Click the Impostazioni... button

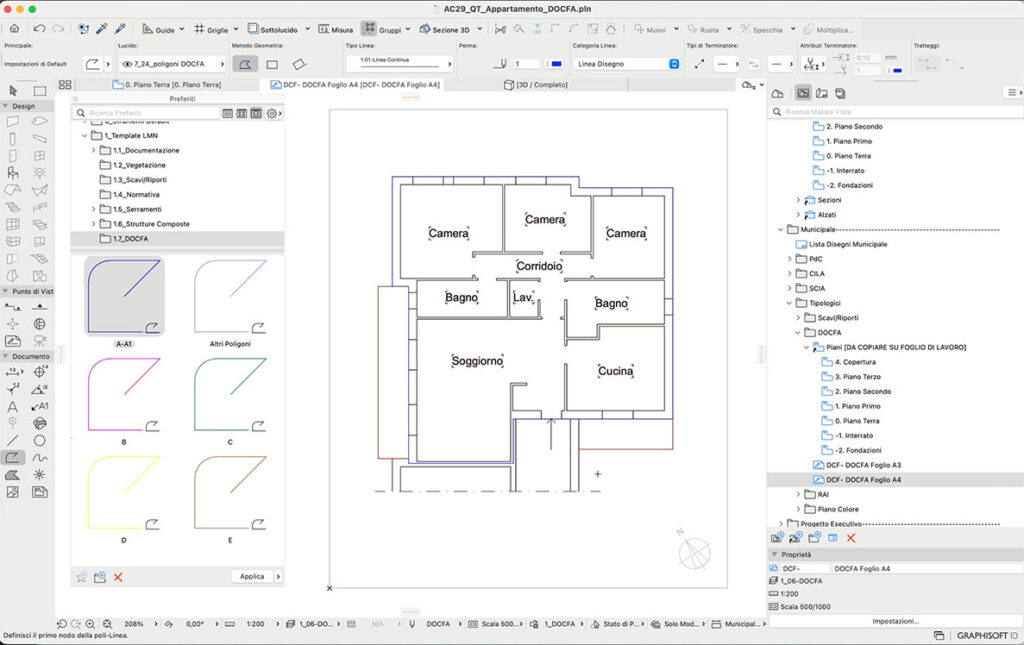coord(895,621)
